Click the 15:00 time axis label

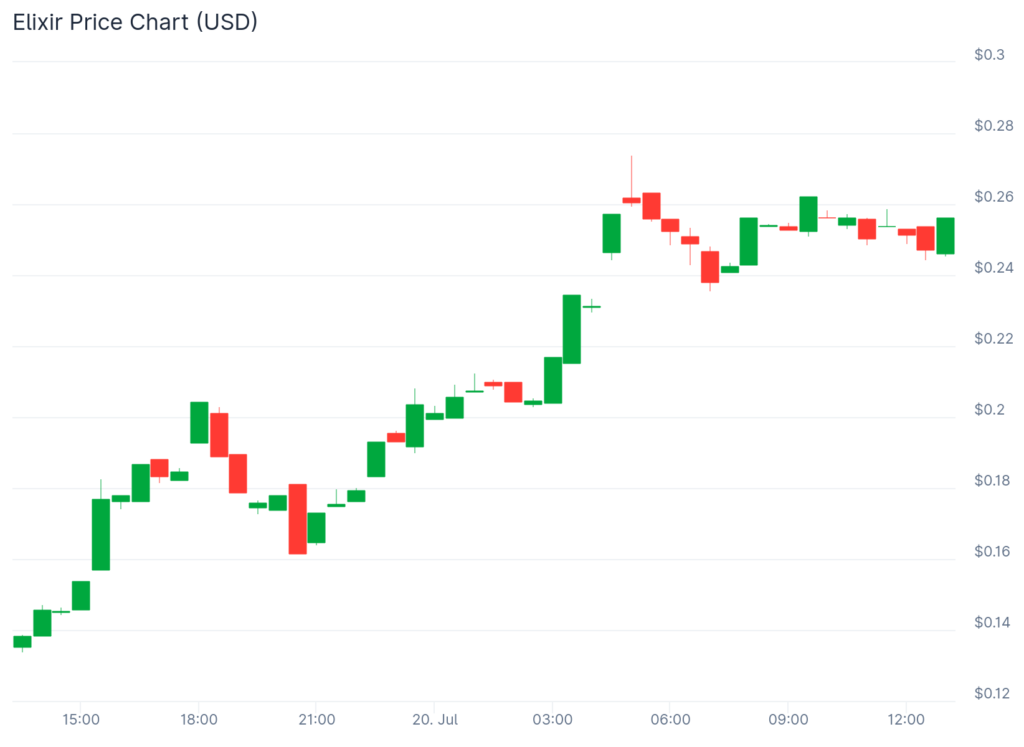tap(81, 720)
